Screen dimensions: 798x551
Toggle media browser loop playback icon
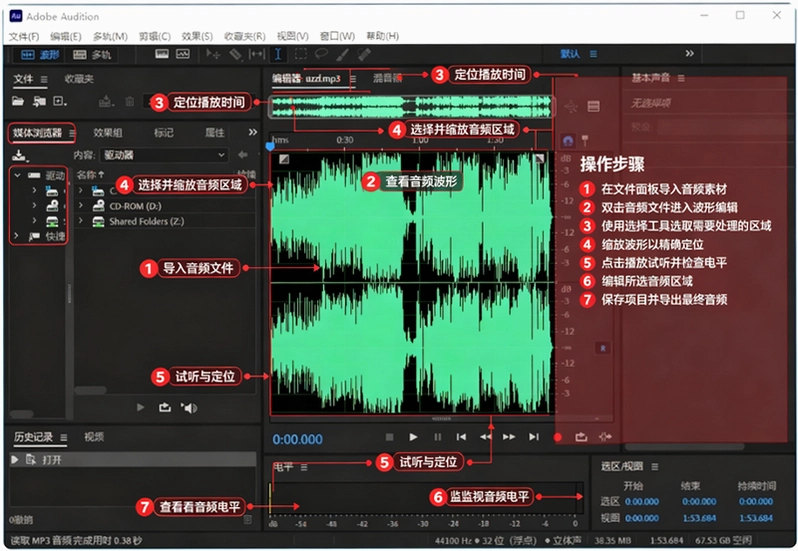click(164, 408)
